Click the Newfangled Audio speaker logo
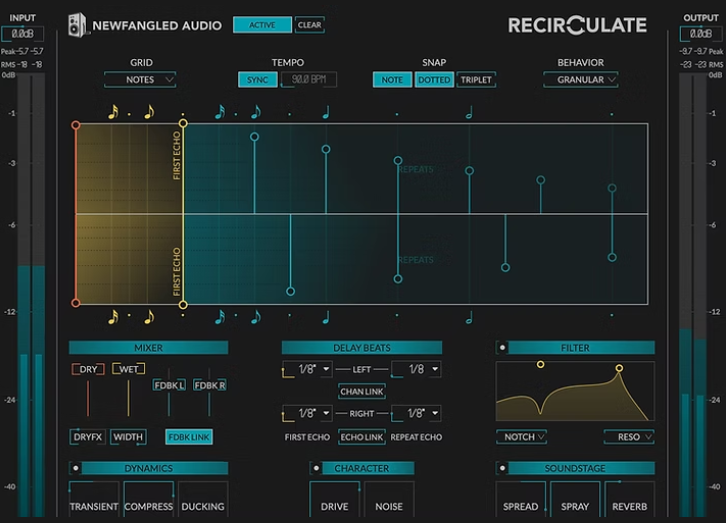 77,25
